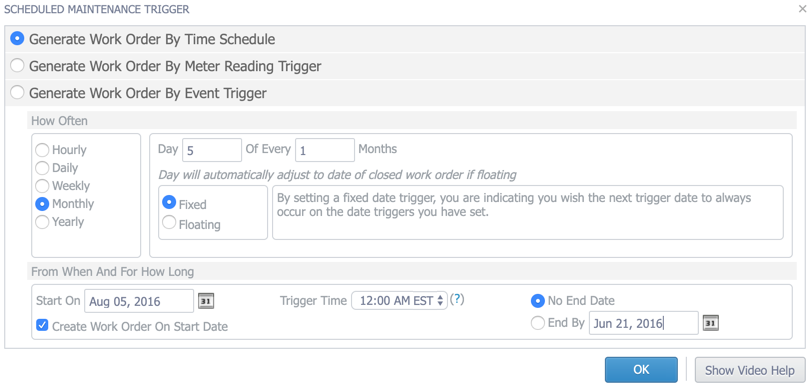The height and width of the screenshot is (388, 810).
Task: Choose the Yearly frequency option
Action: [x=42, y=222]
